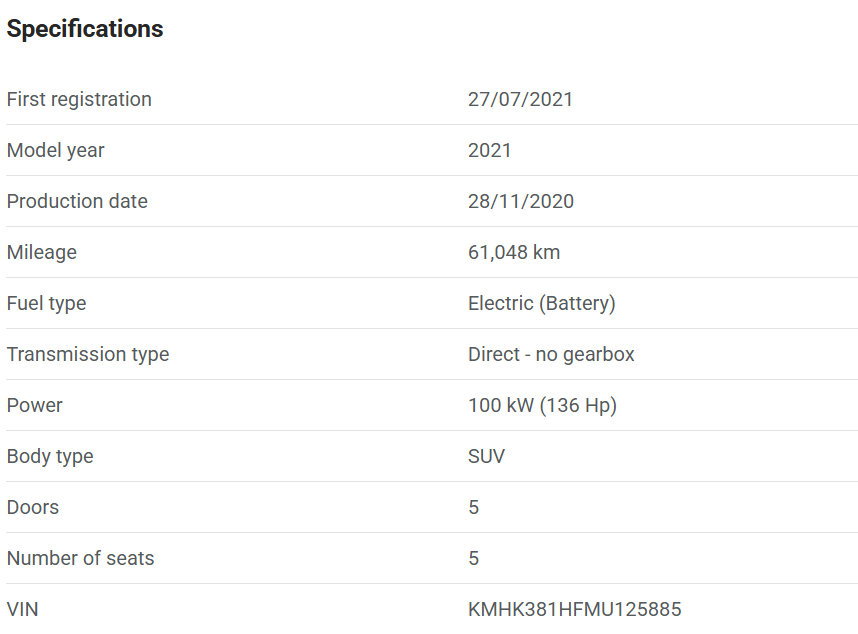858x634 pixels.
Task: Click the Fuel type label
Action: 47,303
